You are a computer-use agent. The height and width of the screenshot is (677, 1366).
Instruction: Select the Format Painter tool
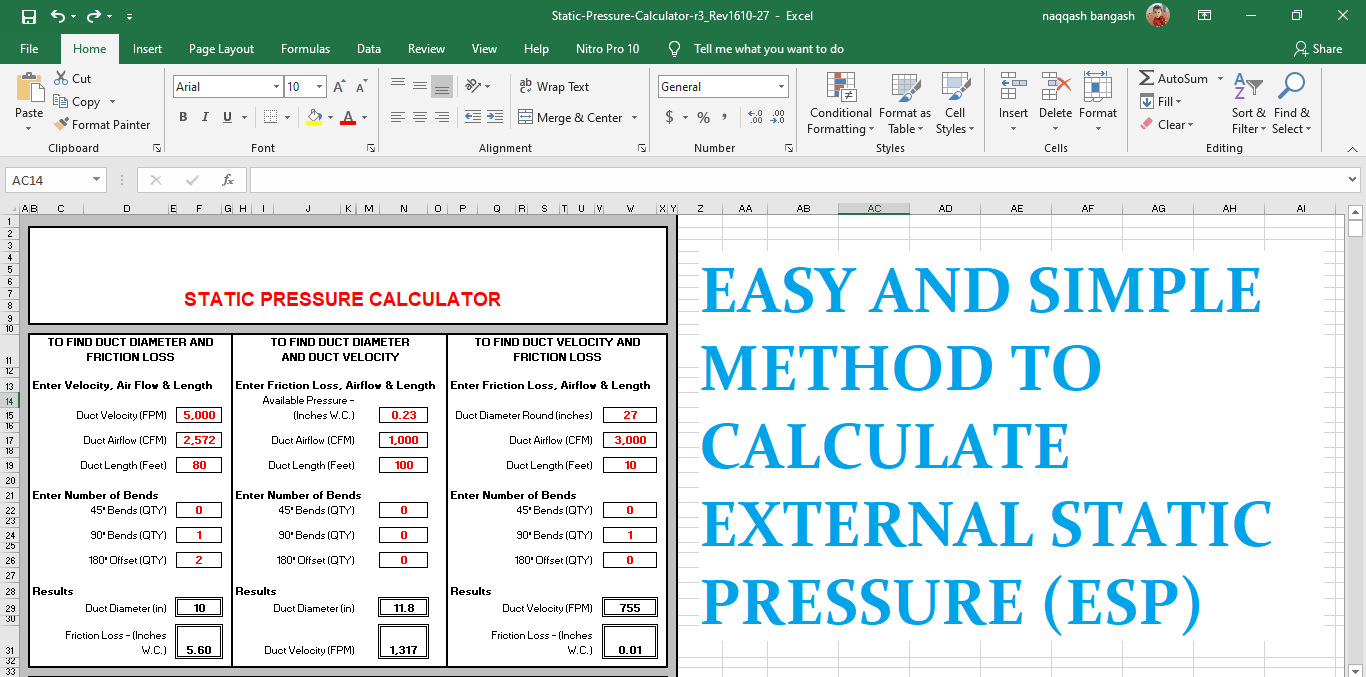coord(103,124)
